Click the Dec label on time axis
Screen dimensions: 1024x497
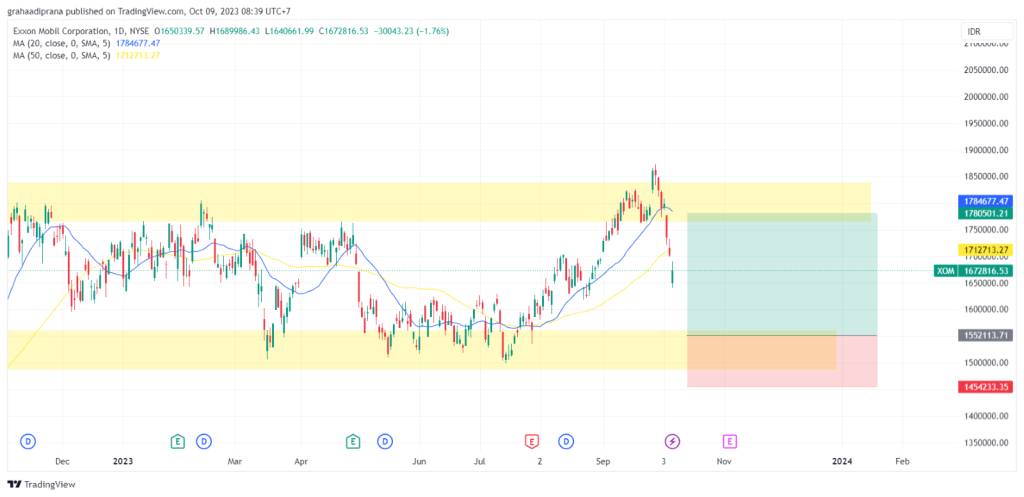point(61,462)
